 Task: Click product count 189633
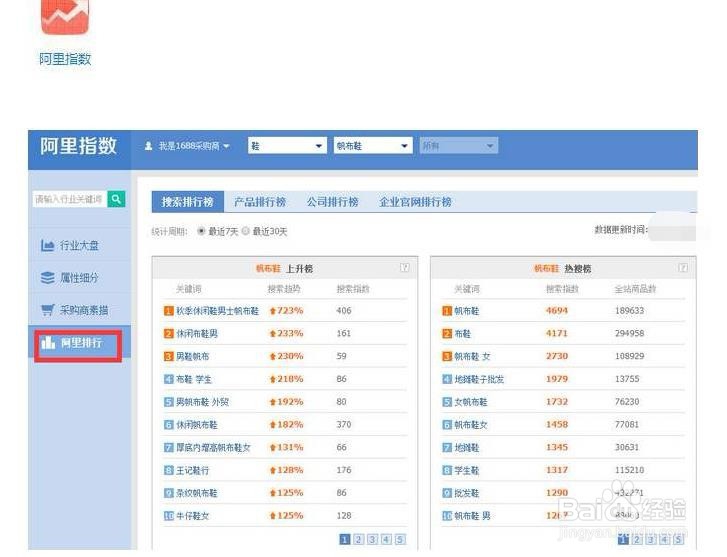(x=629, y=311)
